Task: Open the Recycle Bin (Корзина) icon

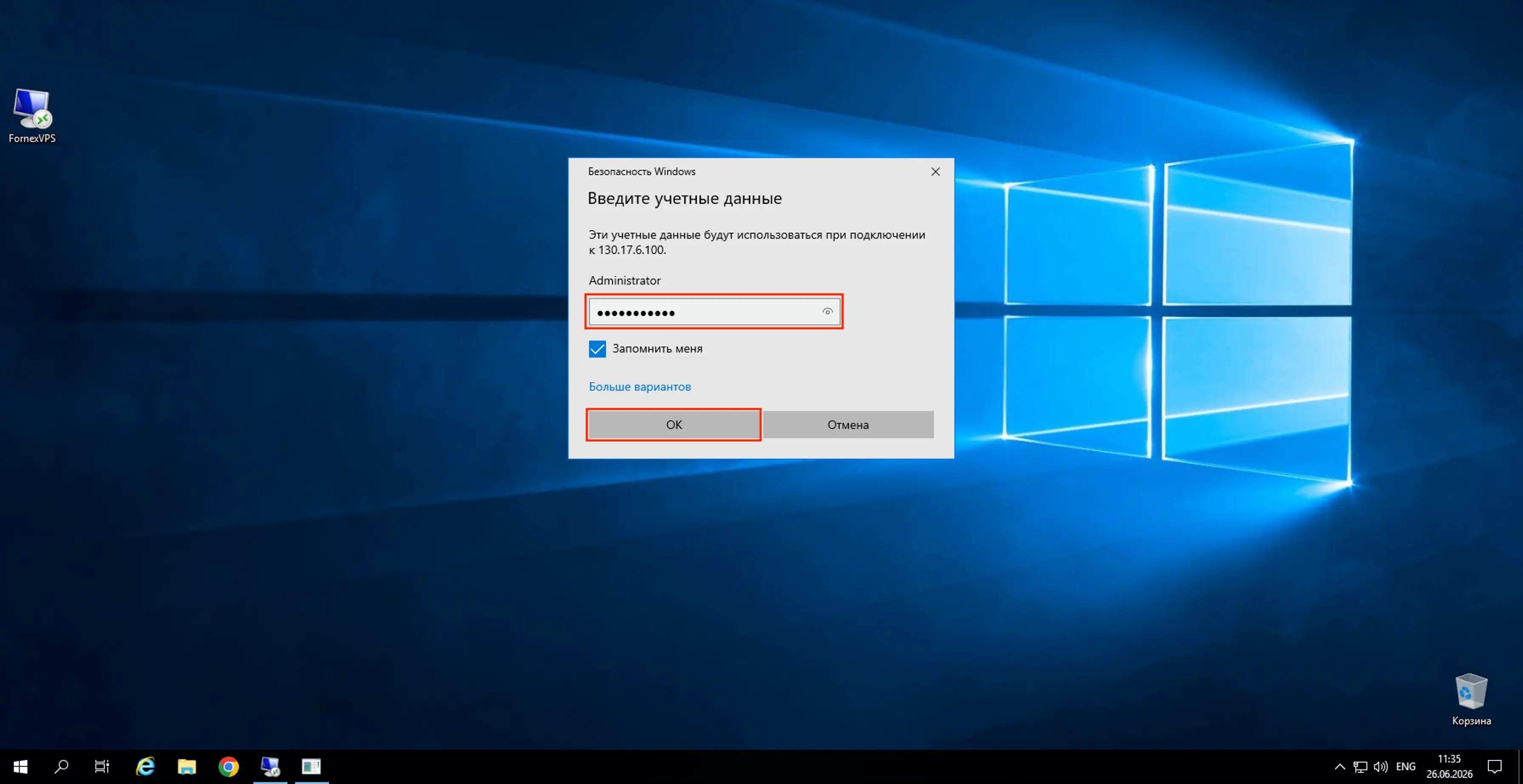Action: pos(1471,699)
